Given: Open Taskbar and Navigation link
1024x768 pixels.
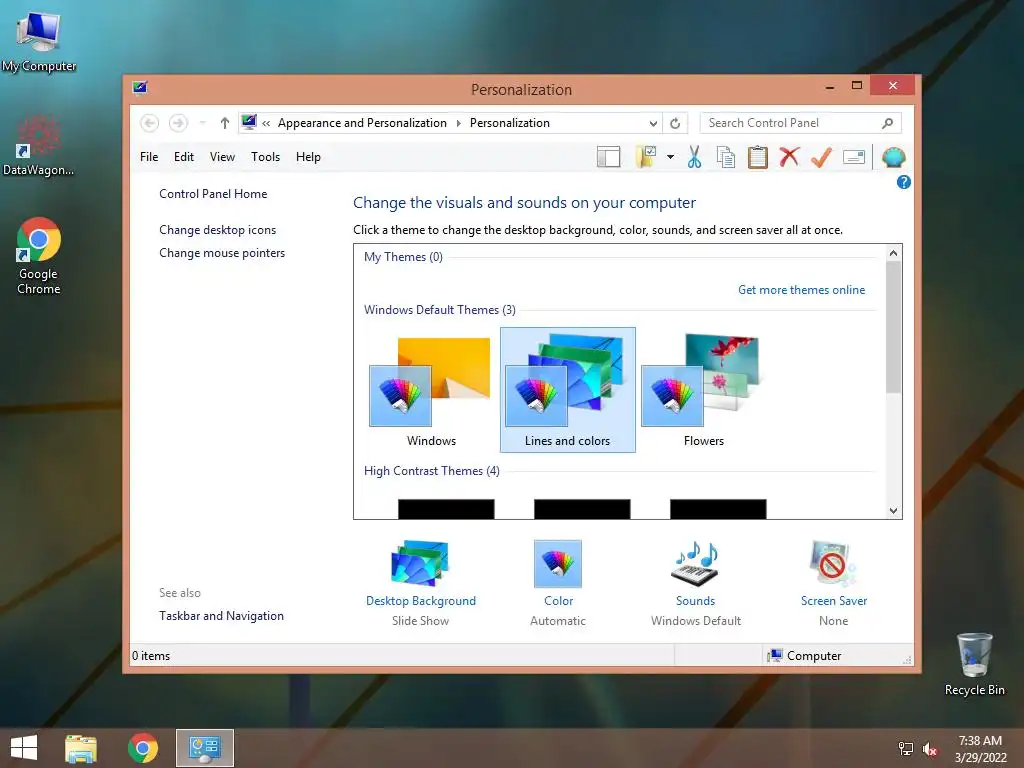Looking at the screenshot, I should coord(221,616).
